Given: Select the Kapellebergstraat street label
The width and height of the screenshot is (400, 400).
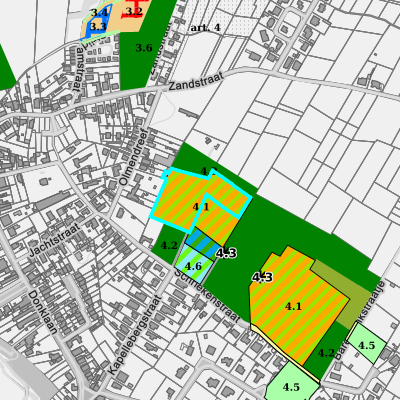Looking at the screenshot, I should tap(135, 334).
